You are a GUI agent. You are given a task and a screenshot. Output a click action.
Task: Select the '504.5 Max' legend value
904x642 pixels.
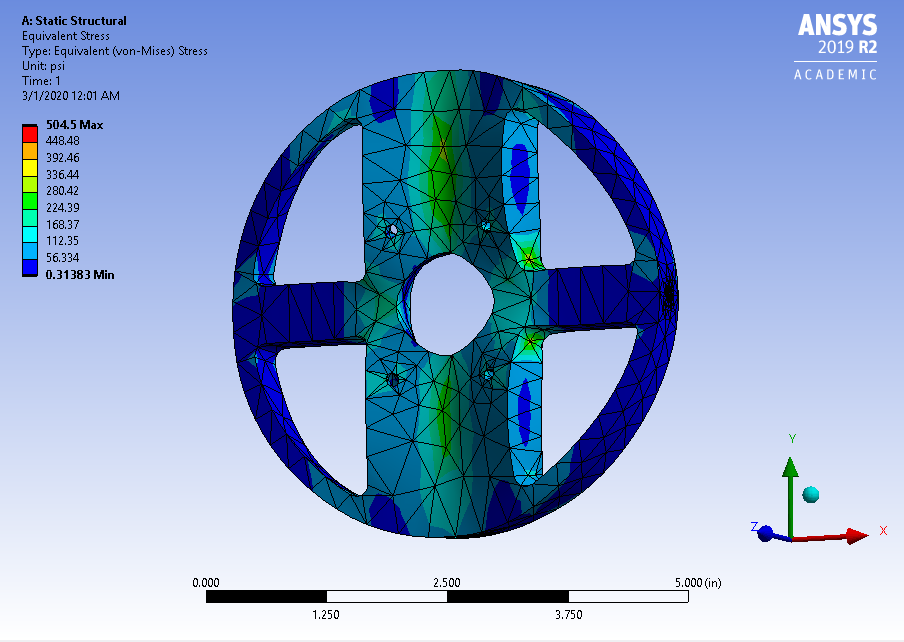pyautogui.click(x=74, y=124)
